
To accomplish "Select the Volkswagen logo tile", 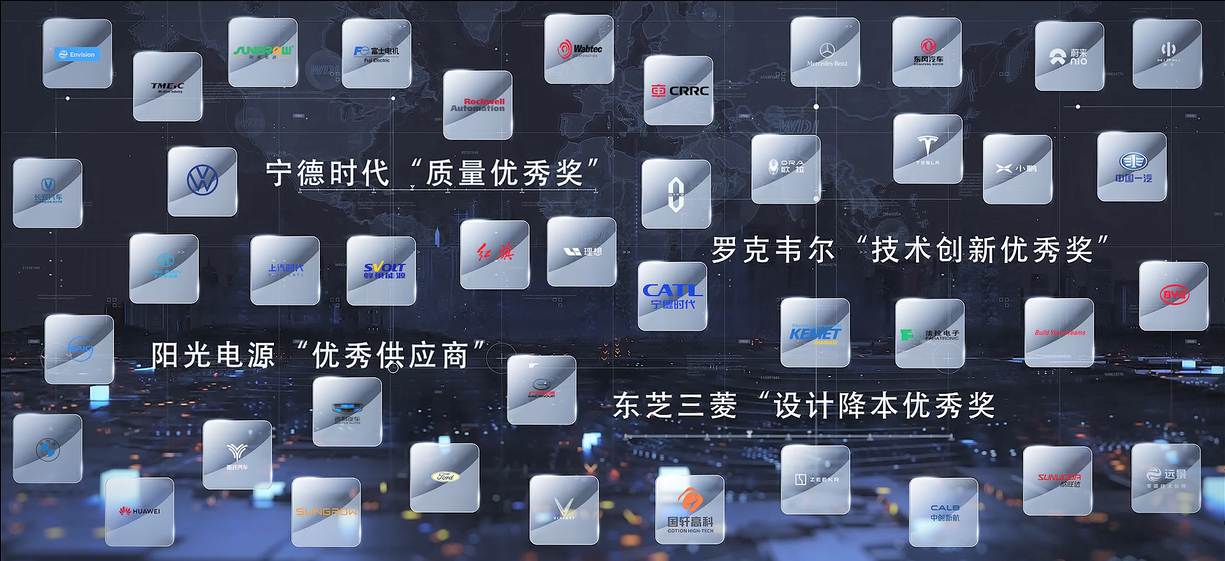I will 202,181.
